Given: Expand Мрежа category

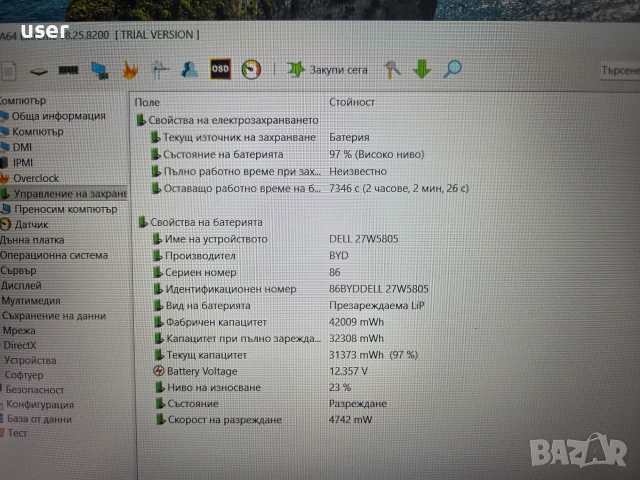Looking at the screenshot, I should click(x=19, y=331).
